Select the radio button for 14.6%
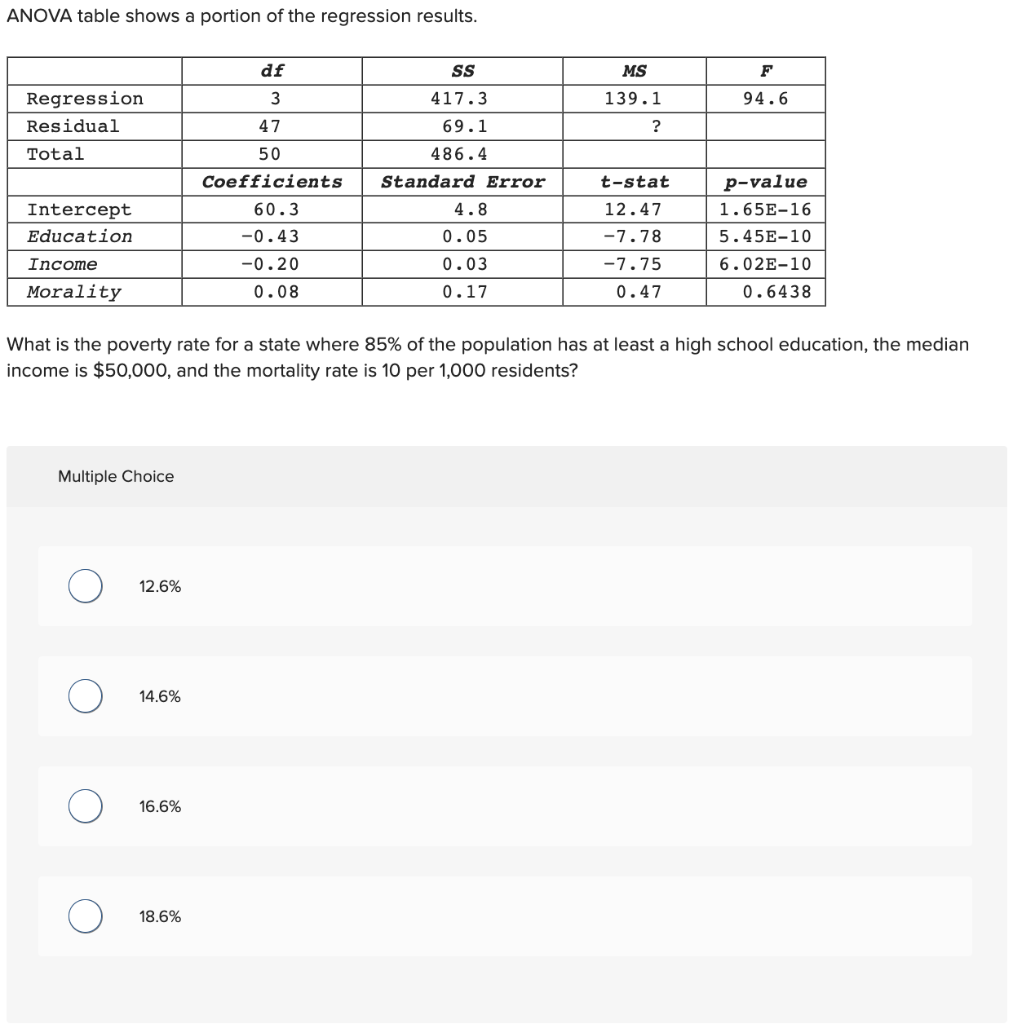 tap(84, 696)
